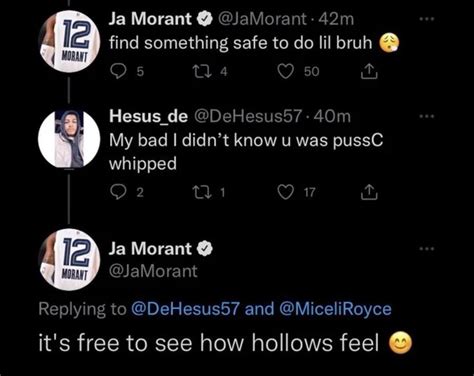Screen dimensions: 474x376
Task: View Ja Morant's jersey avatar in top tweet
Action: click(69, 42)
